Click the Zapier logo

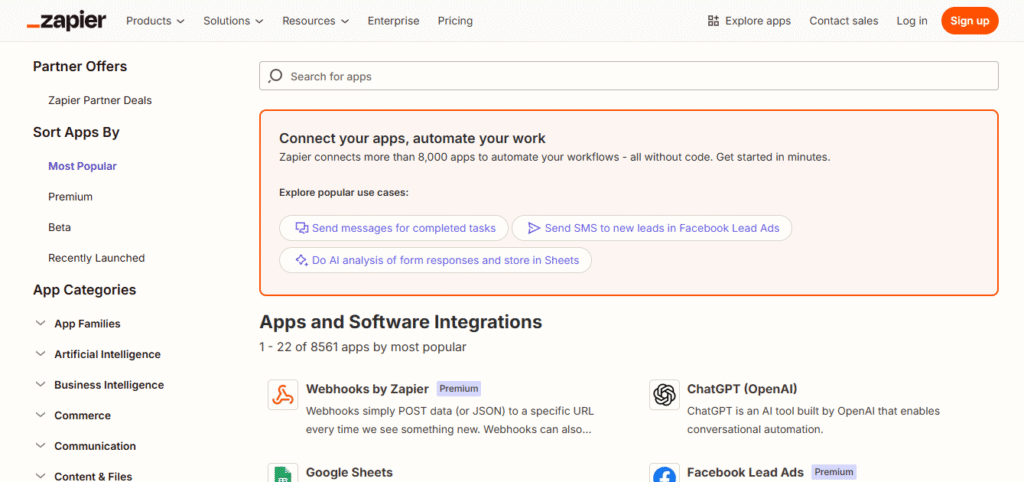[x=66, y=21]
